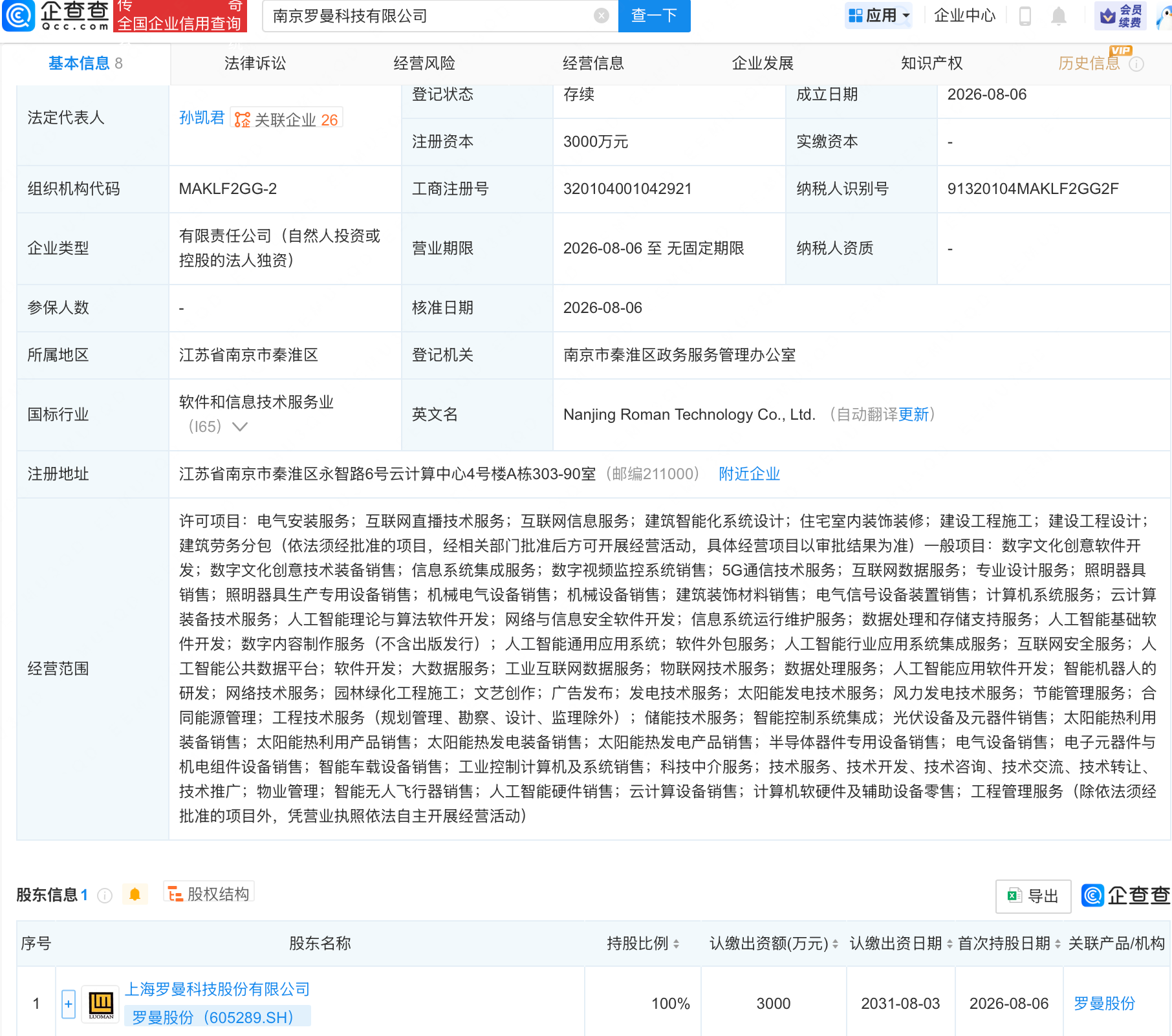
Task: Open the 应用 dropdown menu
Action: pos(878,16)
